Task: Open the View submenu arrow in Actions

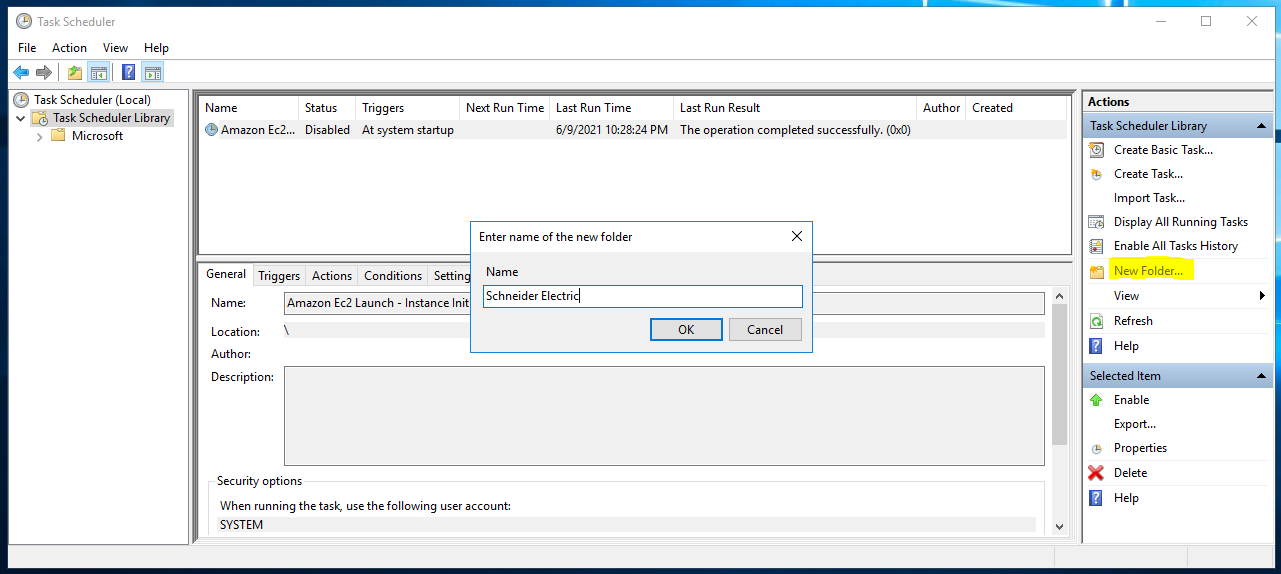Action: click(1263, 296)
